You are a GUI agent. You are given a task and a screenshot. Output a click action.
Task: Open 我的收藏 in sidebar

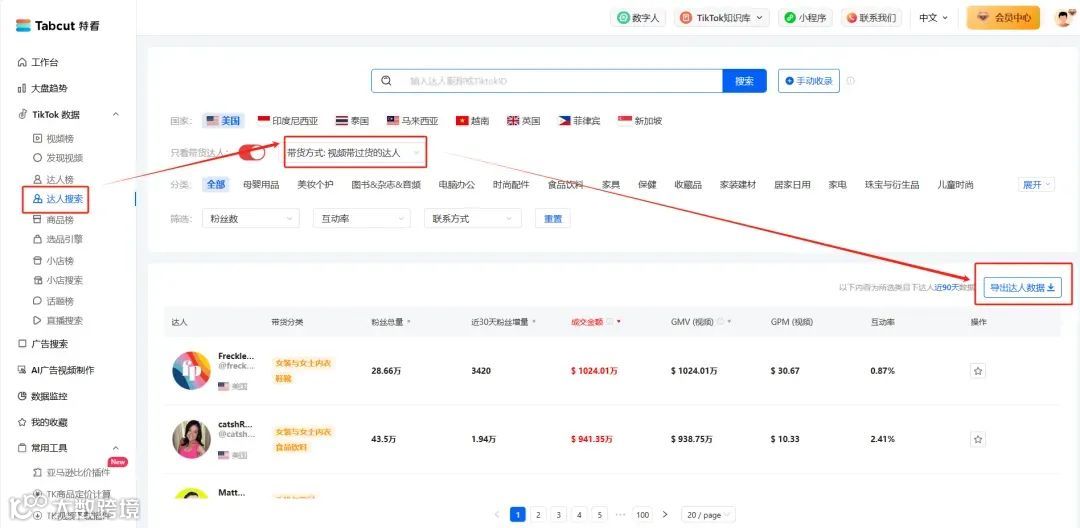point(43,423)
